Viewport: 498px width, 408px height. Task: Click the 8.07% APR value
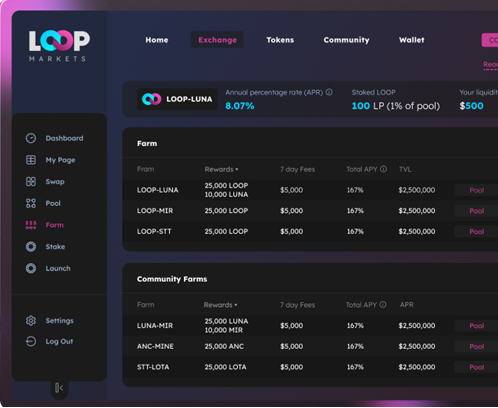240,106
